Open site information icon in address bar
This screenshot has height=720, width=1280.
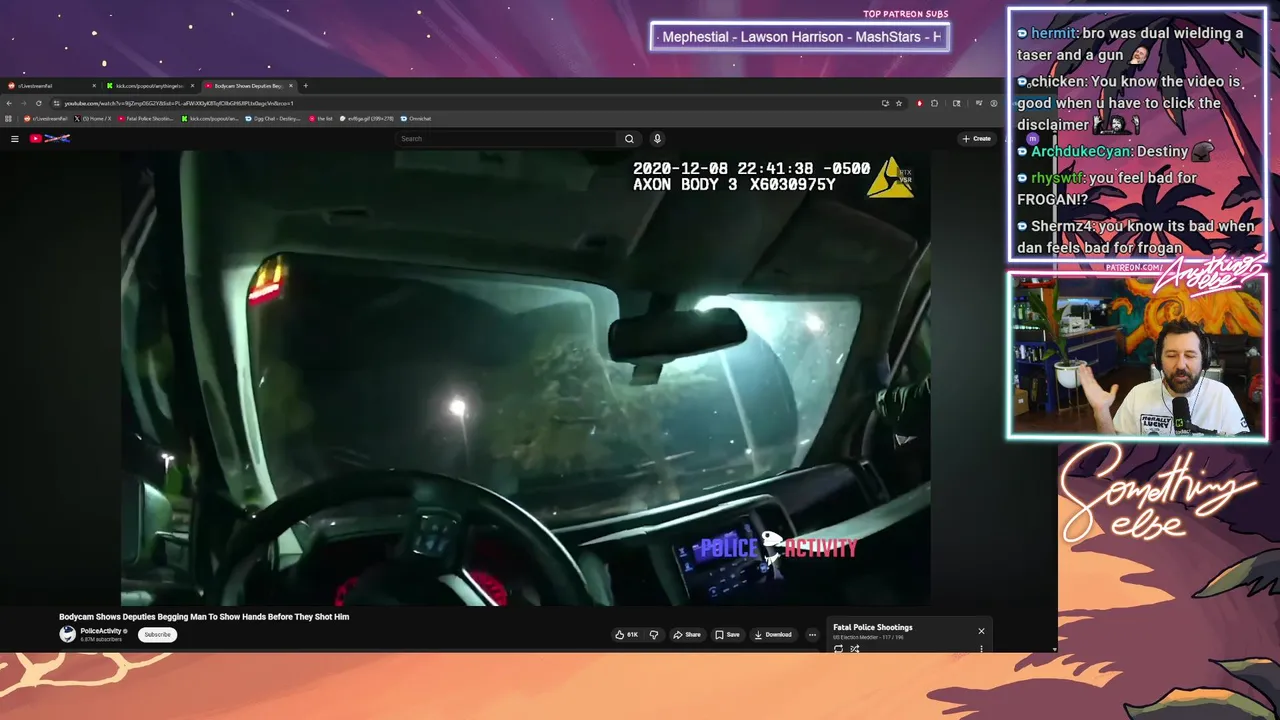click(x=56, y=103)
